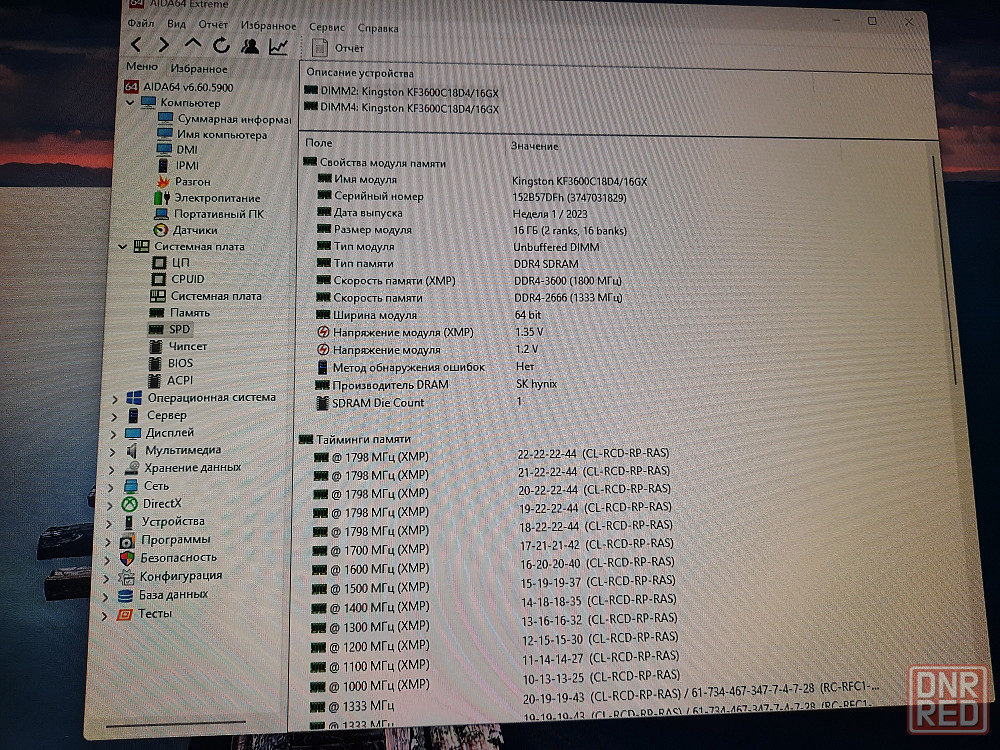Image resolution: width=1000 pixels, height=750 pixels.
Task: Switch to the Меню panel tab
Action: 142,66
